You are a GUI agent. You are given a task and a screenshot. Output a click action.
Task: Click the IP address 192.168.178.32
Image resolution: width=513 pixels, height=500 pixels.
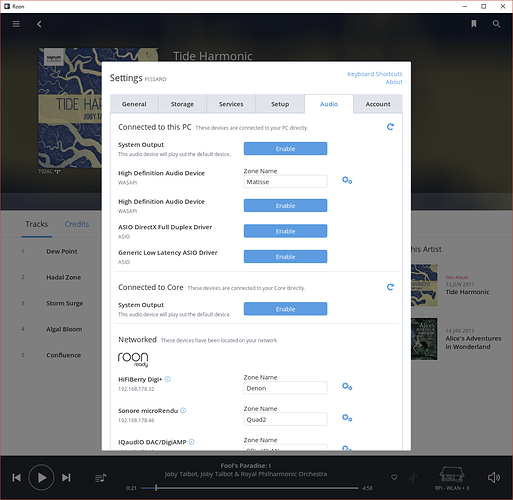click(x=136, y=389)
